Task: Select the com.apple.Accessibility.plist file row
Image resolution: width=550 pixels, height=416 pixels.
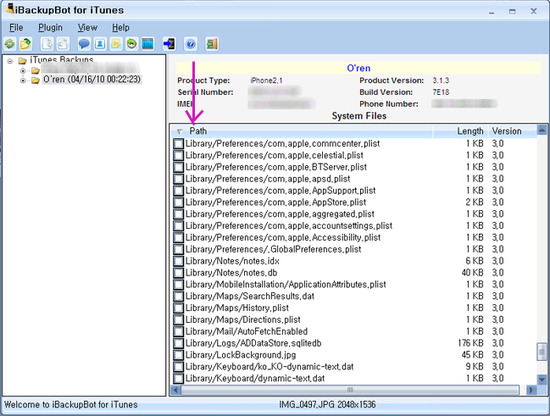Action: tap(354, 237)
